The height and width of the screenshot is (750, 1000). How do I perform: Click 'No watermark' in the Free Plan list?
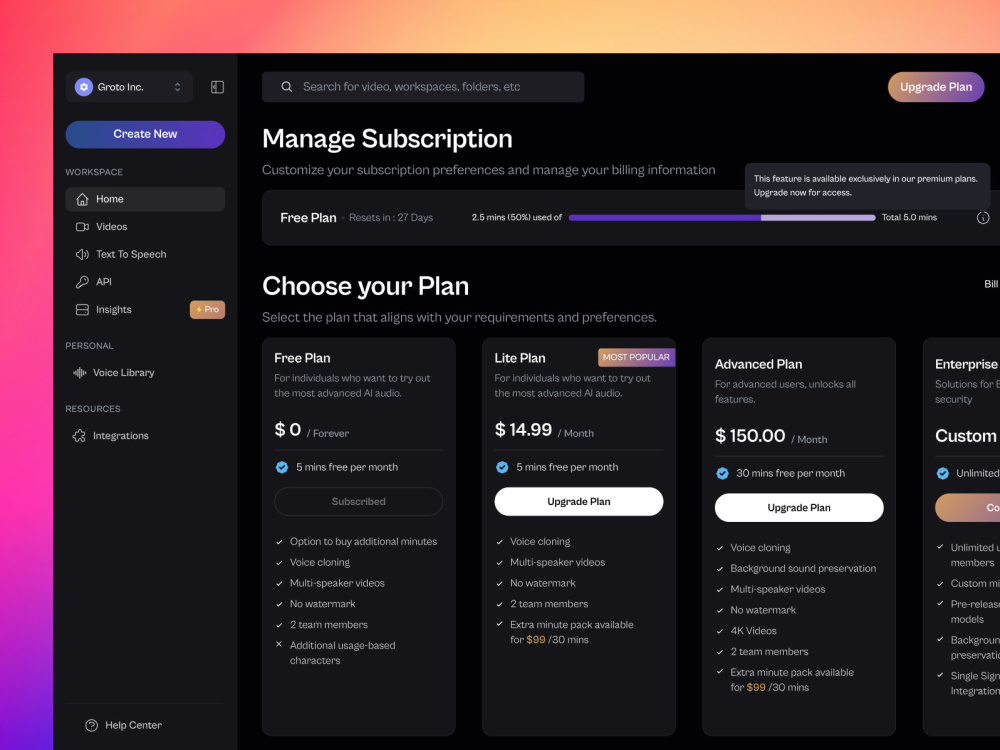point(323,604)
